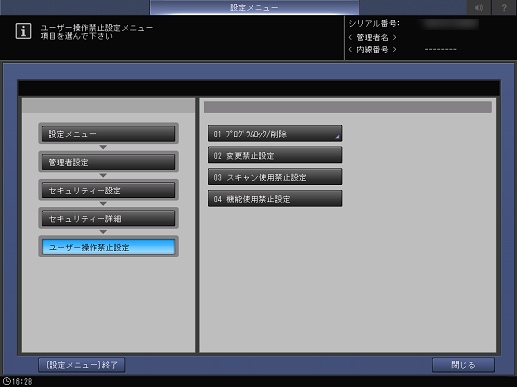Select the 設定メニュー title tab

click(254, 7)
